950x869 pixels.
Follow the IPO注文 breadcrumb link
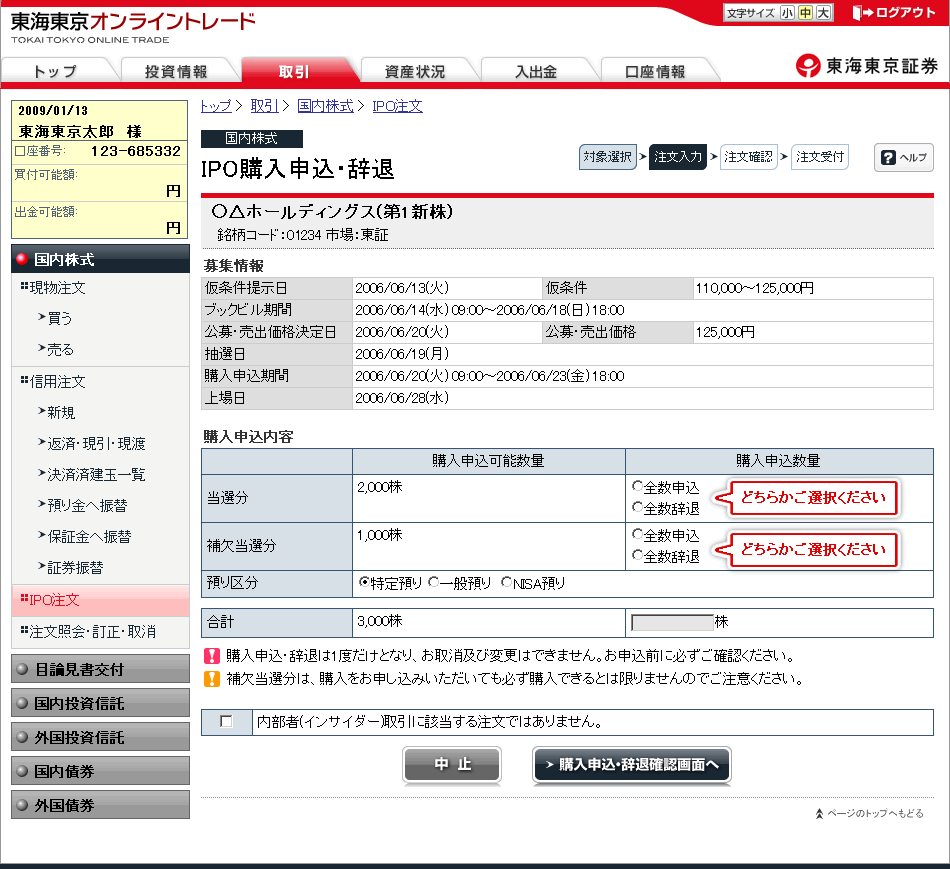coord(397,106)
